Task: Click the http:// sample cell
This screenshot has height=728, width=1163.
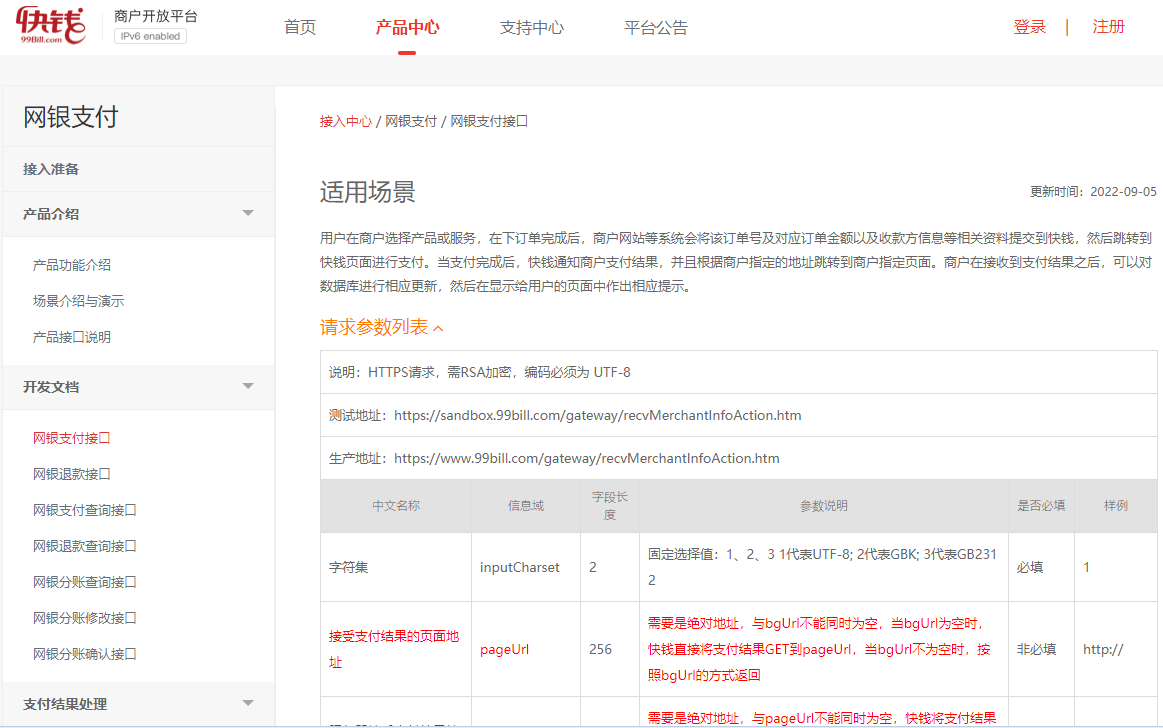Action: (1116, 649)
